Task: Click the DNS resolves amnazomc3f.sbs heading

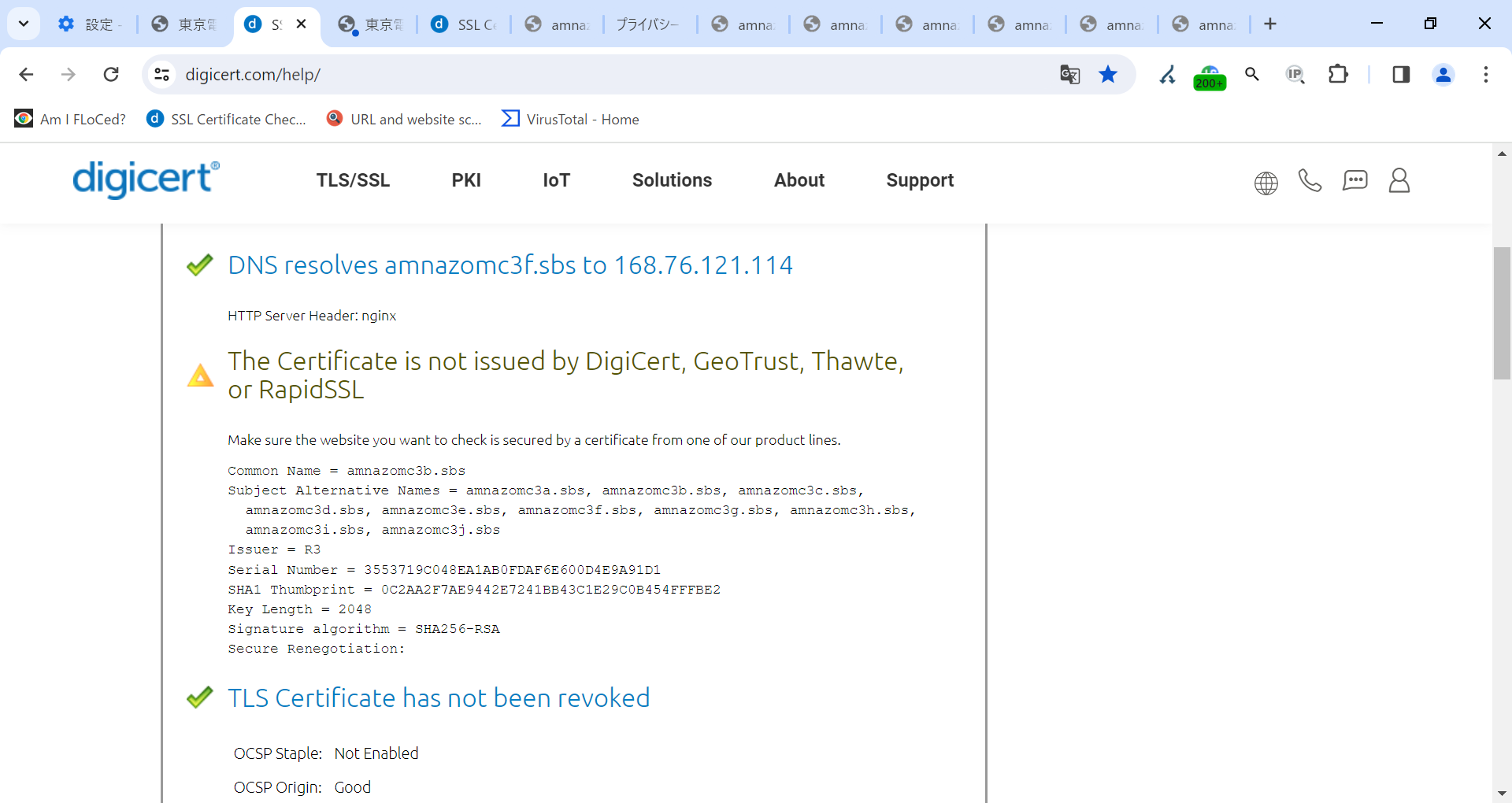Action: [510, 265]
